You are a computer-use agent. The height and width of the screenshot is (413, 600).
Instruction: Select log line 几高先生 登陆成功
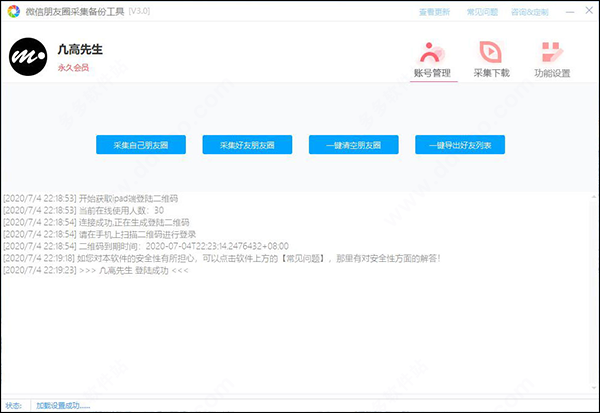[x=96, y=270]
